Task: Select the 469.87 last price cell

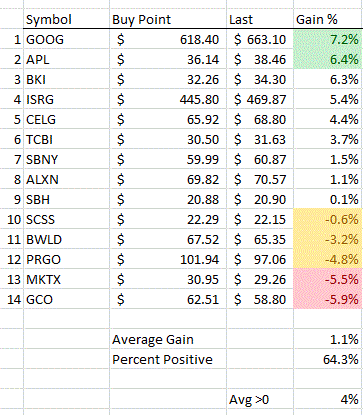Action: pos(260,99)
